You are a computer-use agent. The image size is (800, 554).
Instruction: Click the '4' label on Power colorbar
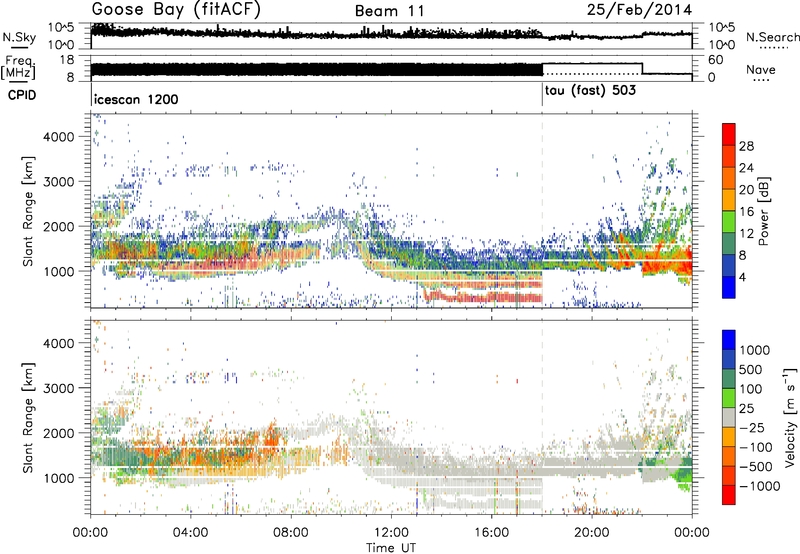coord(742,278)
